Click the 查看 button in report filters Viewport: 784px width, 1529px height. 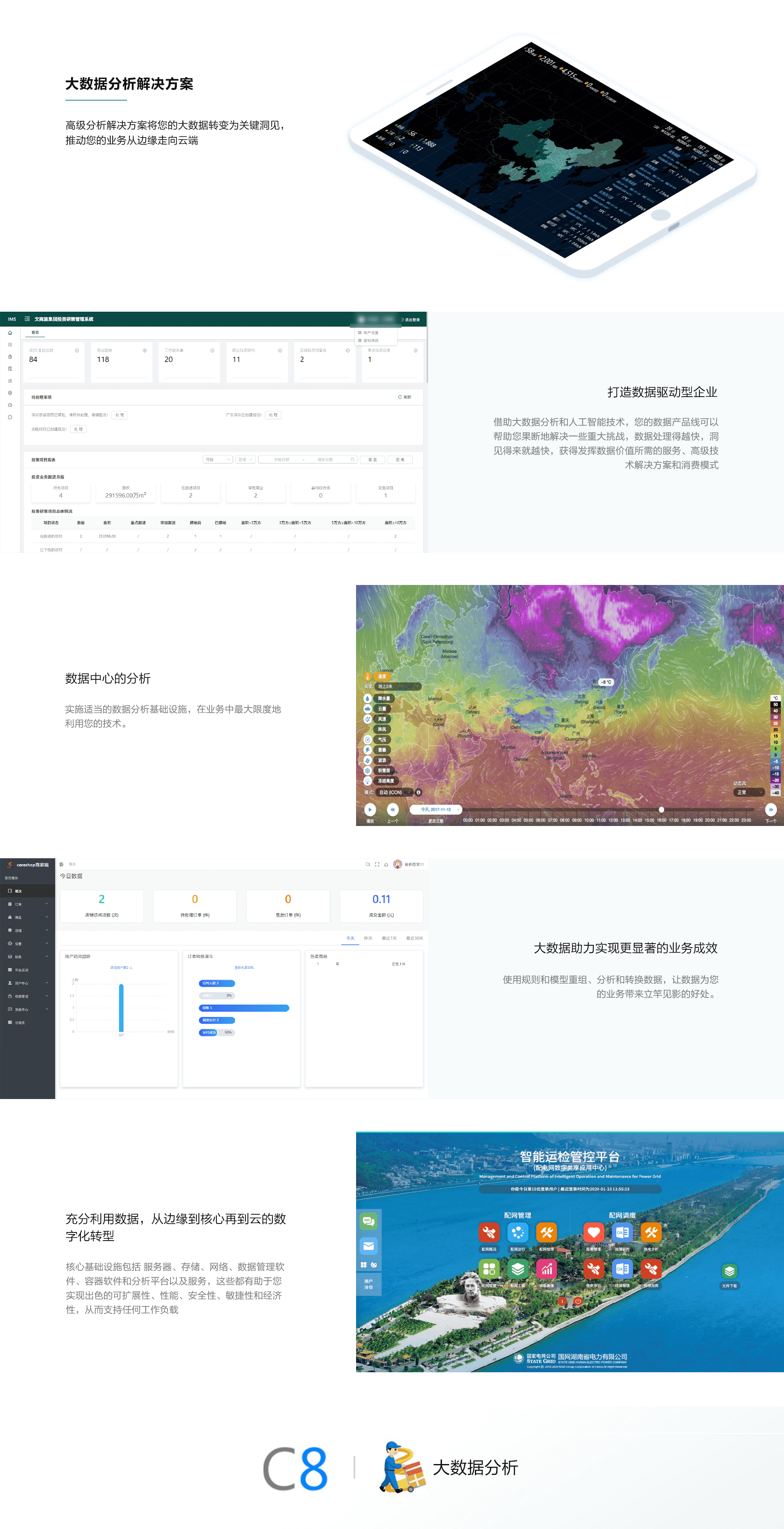pos(399,460)
